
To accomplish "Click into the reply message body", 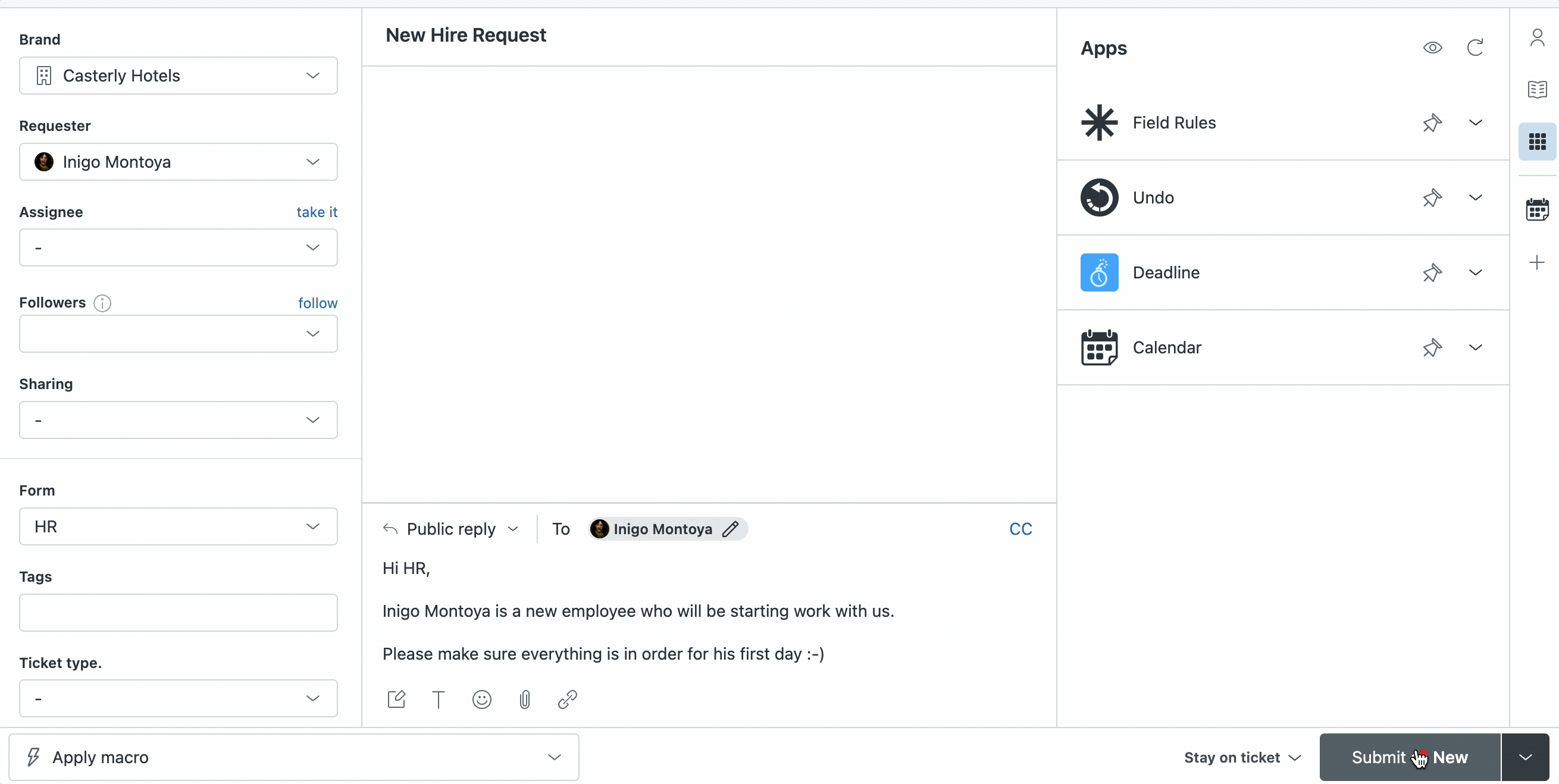I will point(708,611).
